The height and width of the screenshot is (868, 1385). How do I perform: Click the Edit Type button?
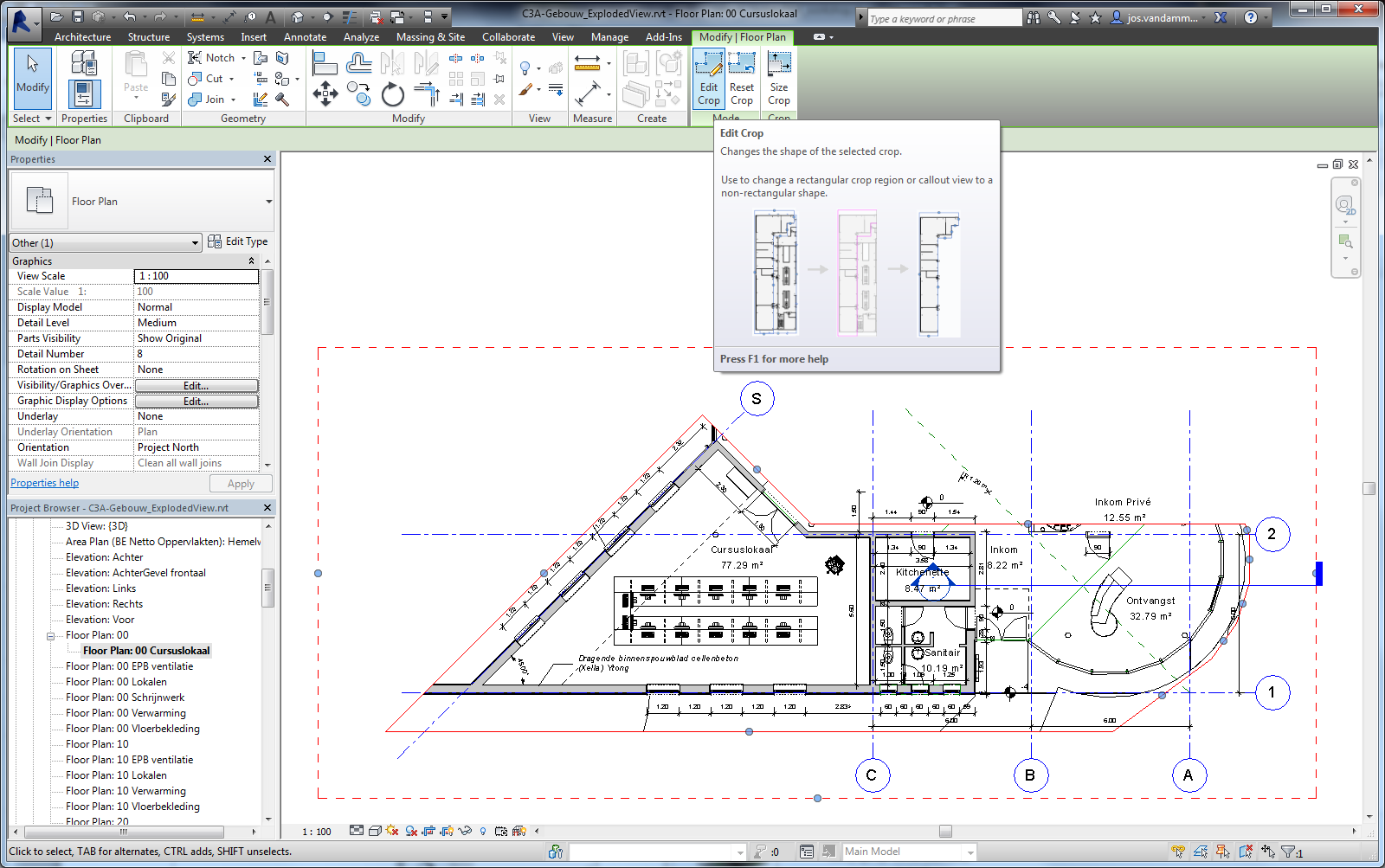pos(238,242)
